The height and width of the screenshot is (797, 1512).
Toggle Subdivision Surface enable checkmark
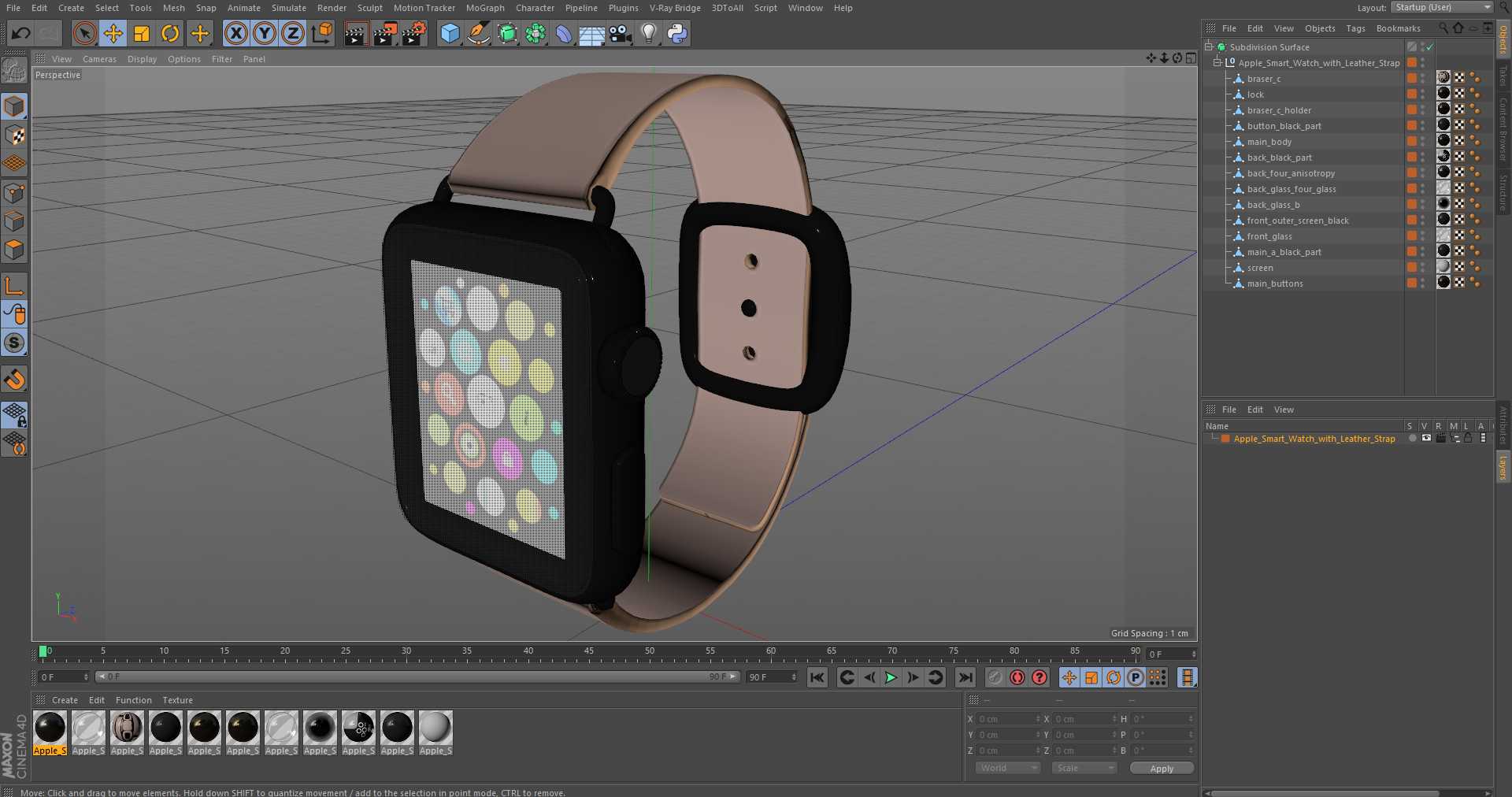pyautogui.click(x=1430, y=47)
